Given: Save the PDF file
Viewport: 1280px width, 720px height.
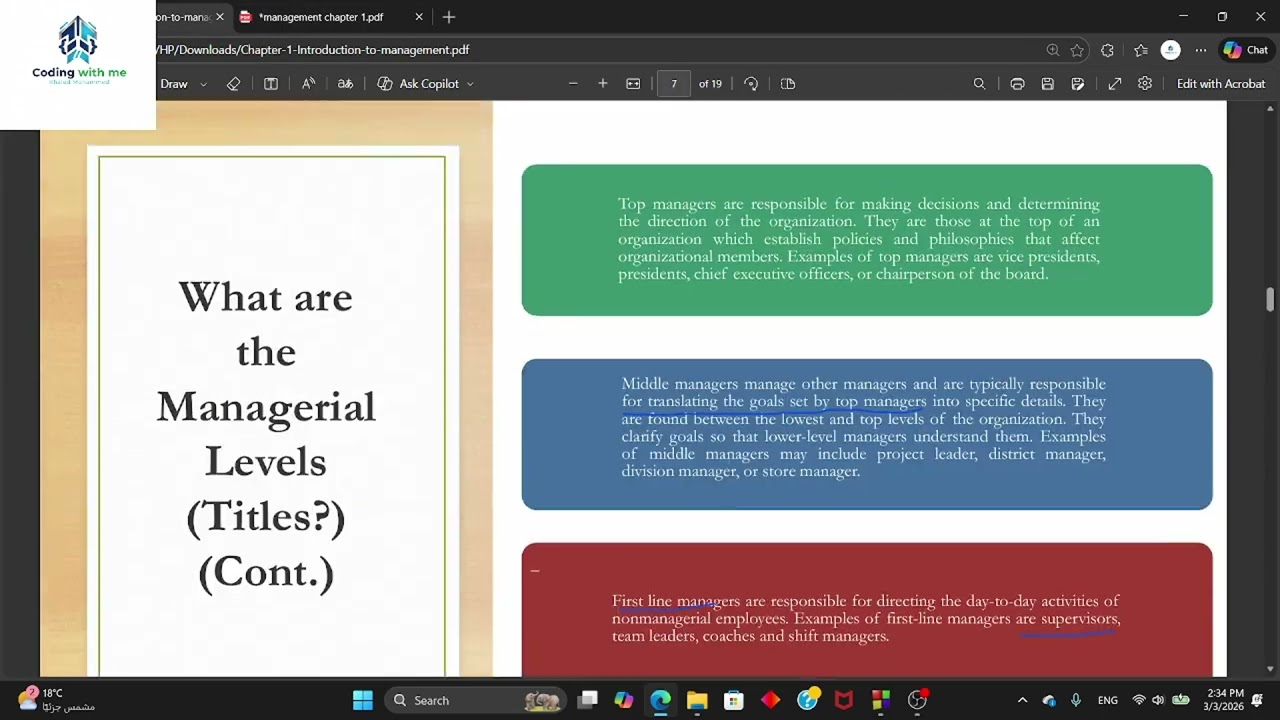Looking at the screenshot, I should coord(1047,84).
